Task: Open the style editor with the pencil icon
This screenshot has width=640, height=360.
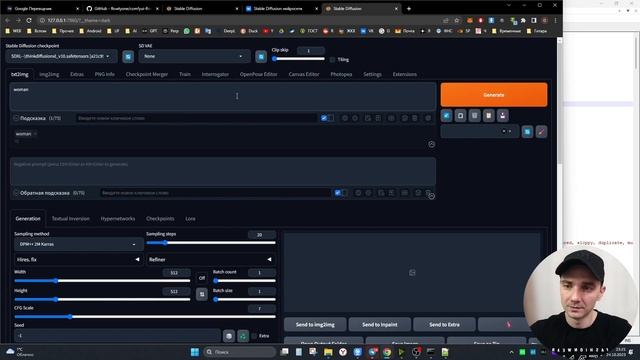Action: tap(541, 131)
